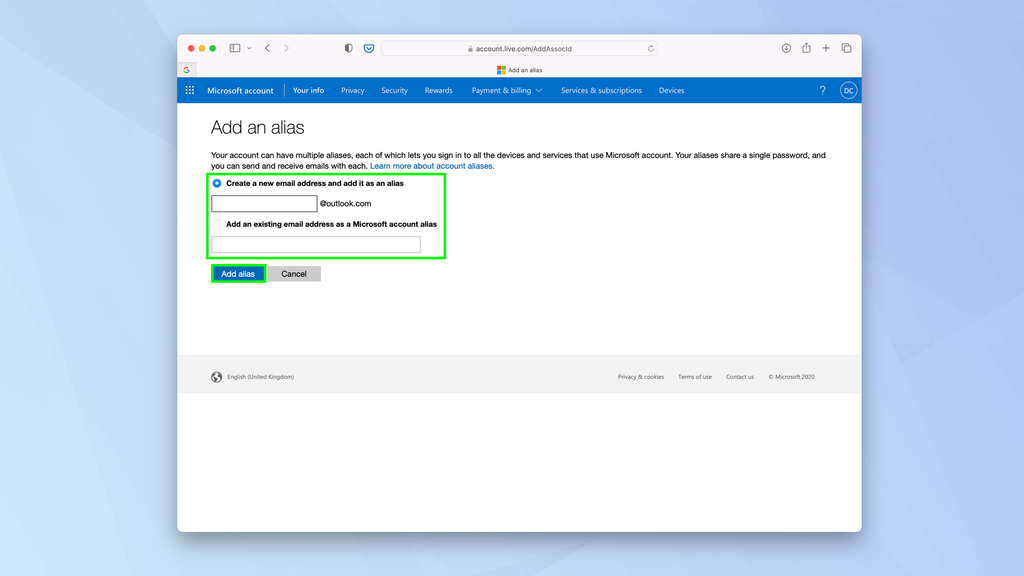
Task: Click the globe language icon in footer
Action: (217, 377)
